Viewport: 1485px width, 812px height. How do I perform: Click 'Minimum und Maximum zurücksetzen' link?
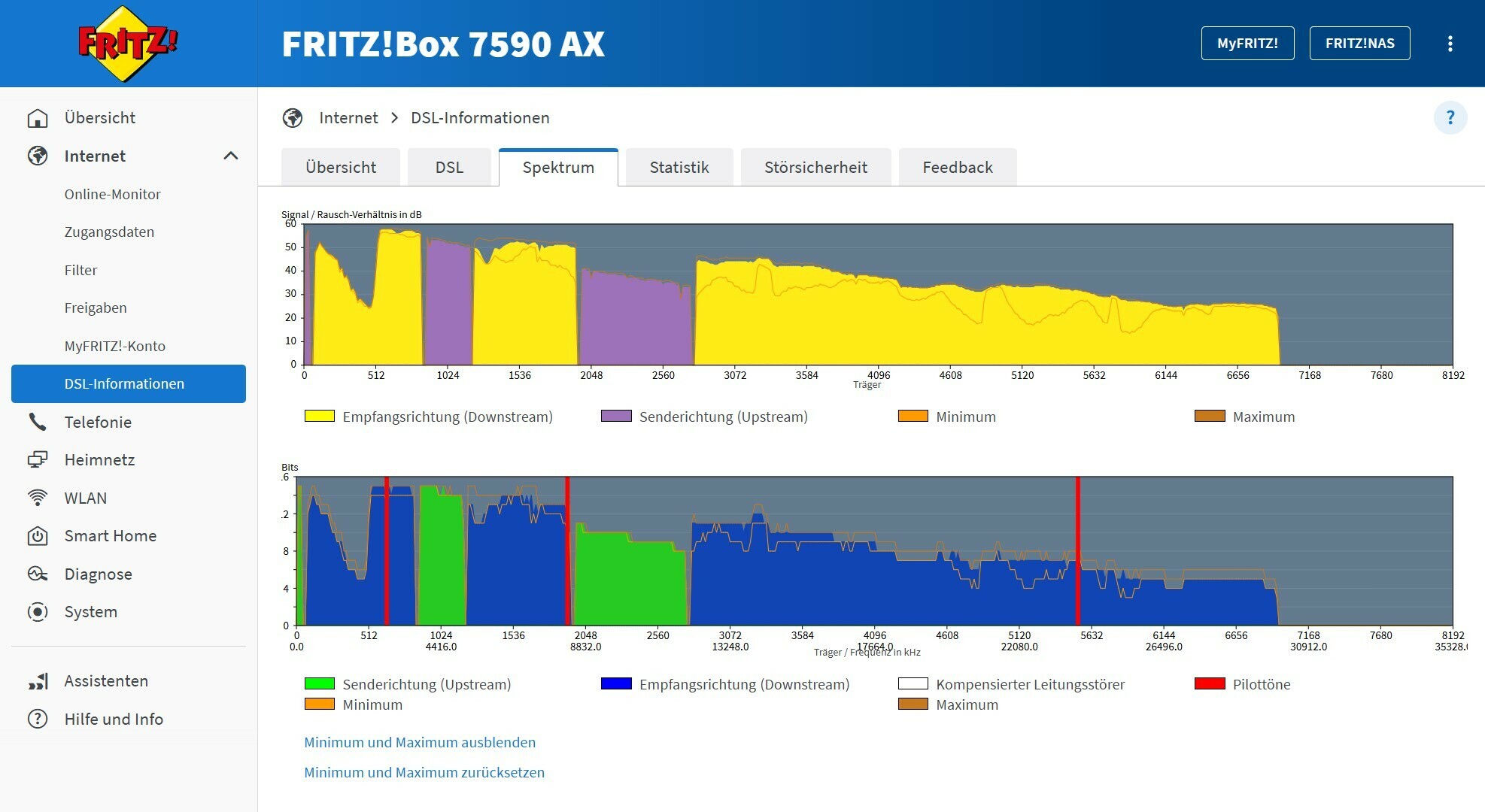click(424, 772)
